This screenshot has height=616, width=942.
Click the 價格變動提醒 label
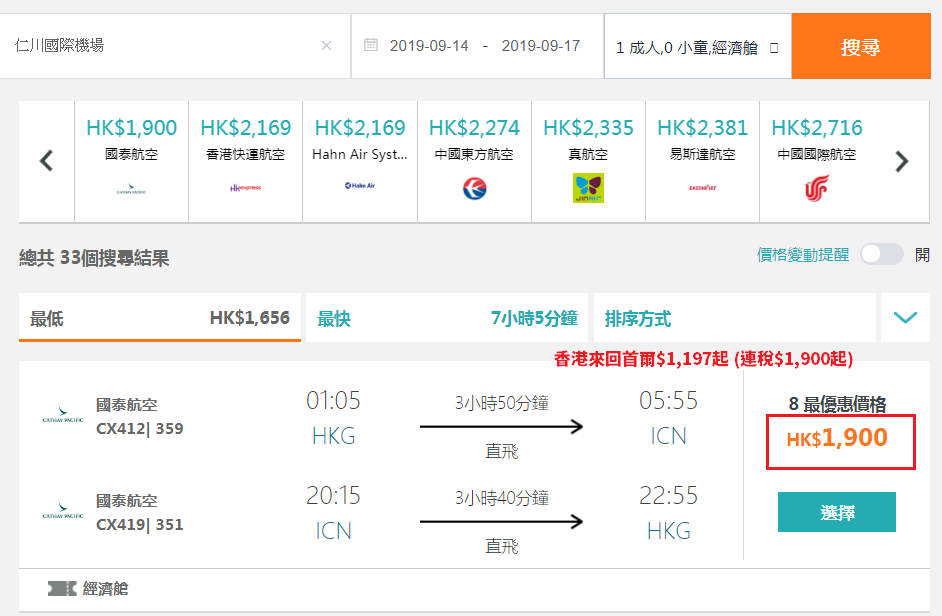tap(803, 255)
